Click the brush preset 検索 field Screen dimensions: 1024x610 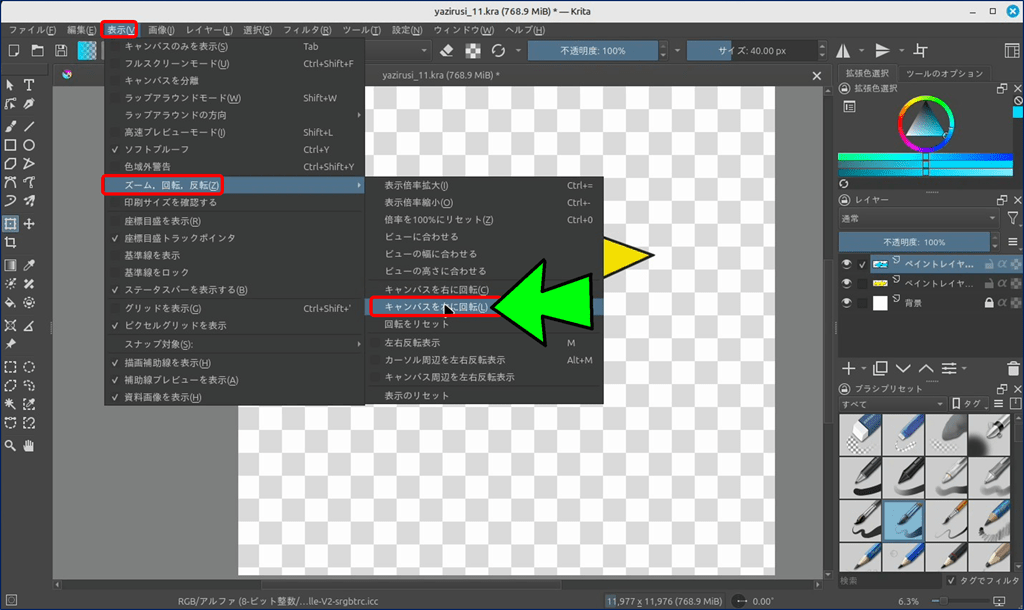(x=888, y=580)
